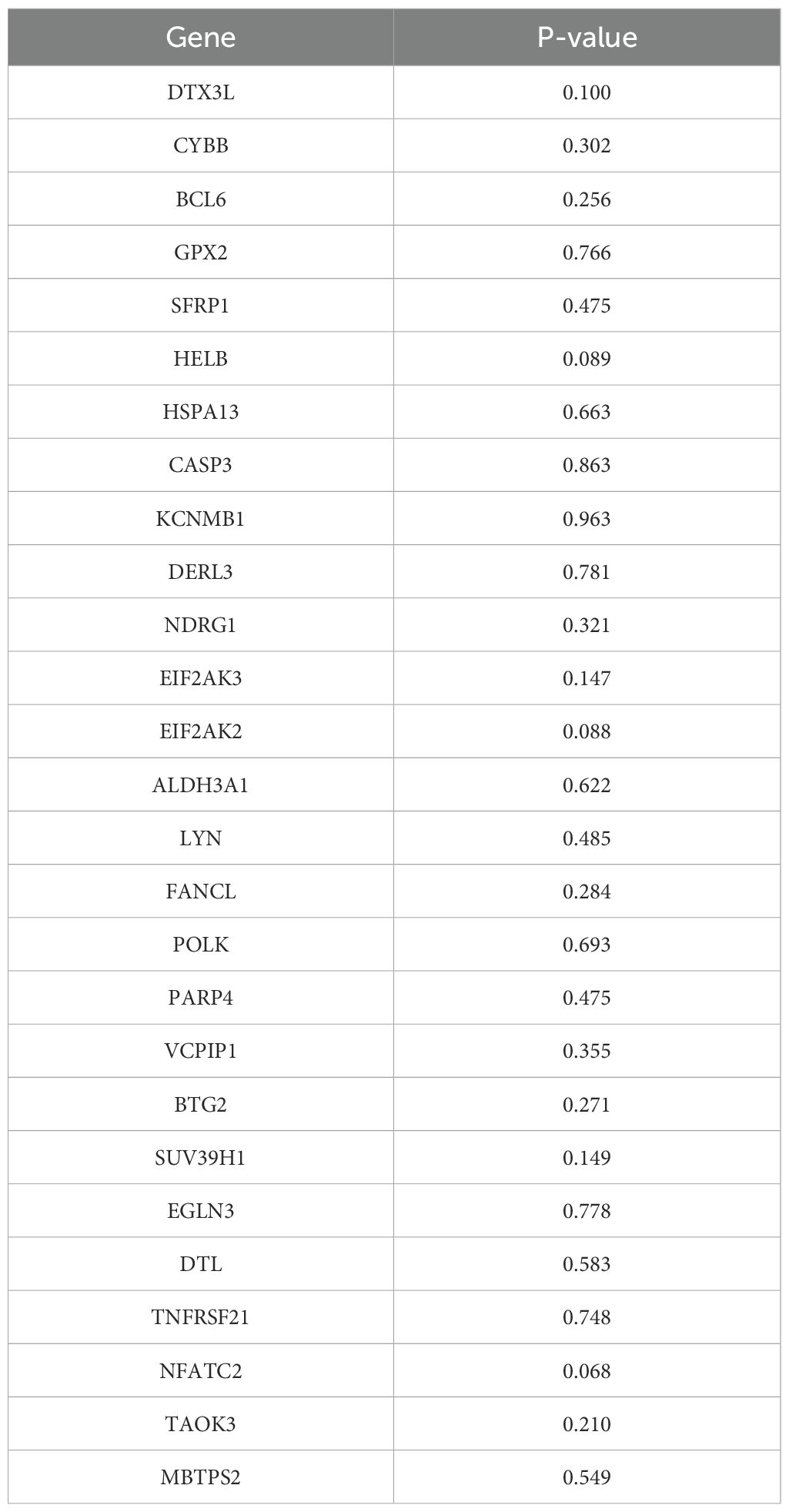Viewport: 789px width, 1512px height.
Task: Click the SUV39H1 P-value 0.149
Action: tap(587, 1158)
